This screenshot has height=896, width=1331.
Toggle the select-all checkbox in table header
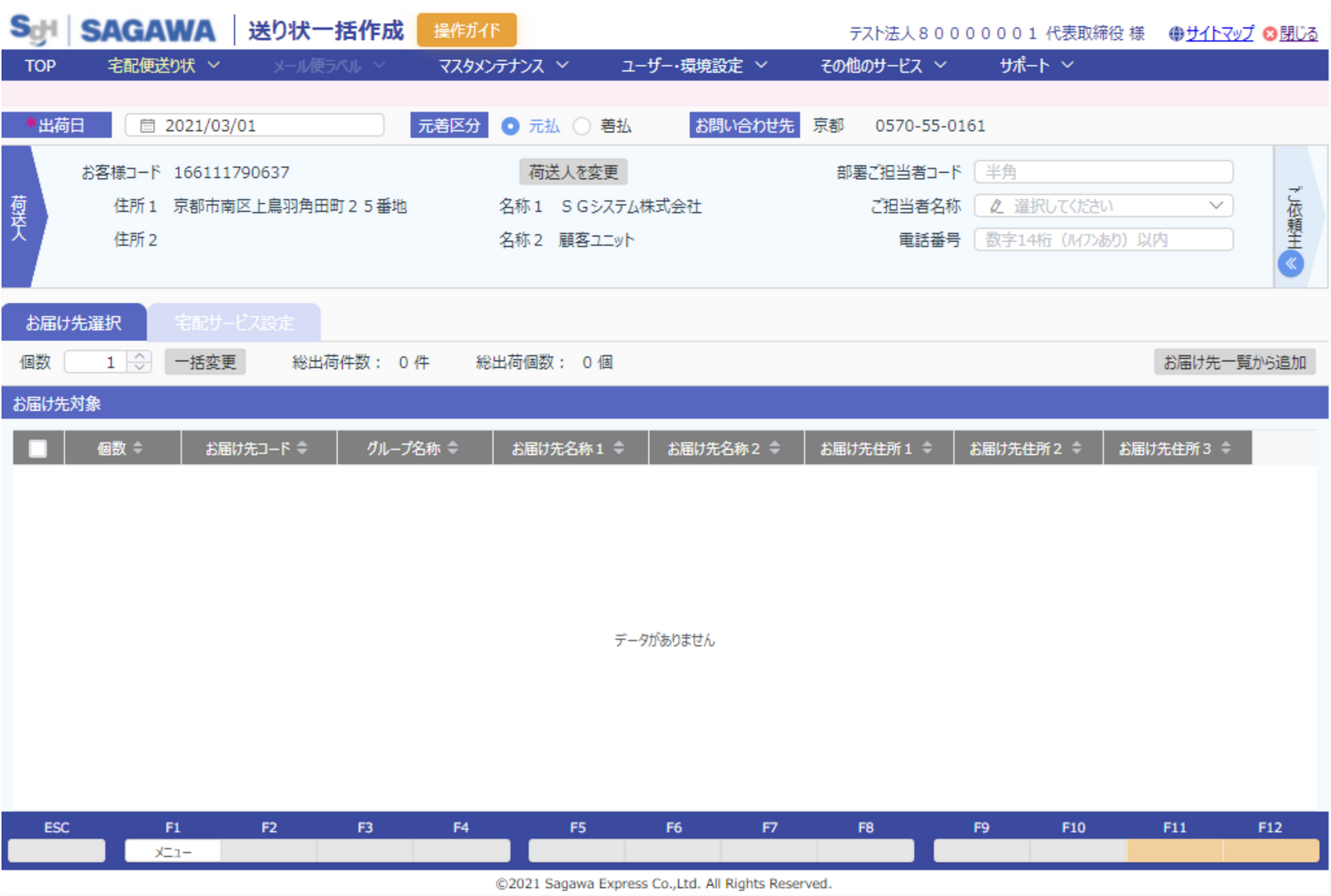[37, 447]
